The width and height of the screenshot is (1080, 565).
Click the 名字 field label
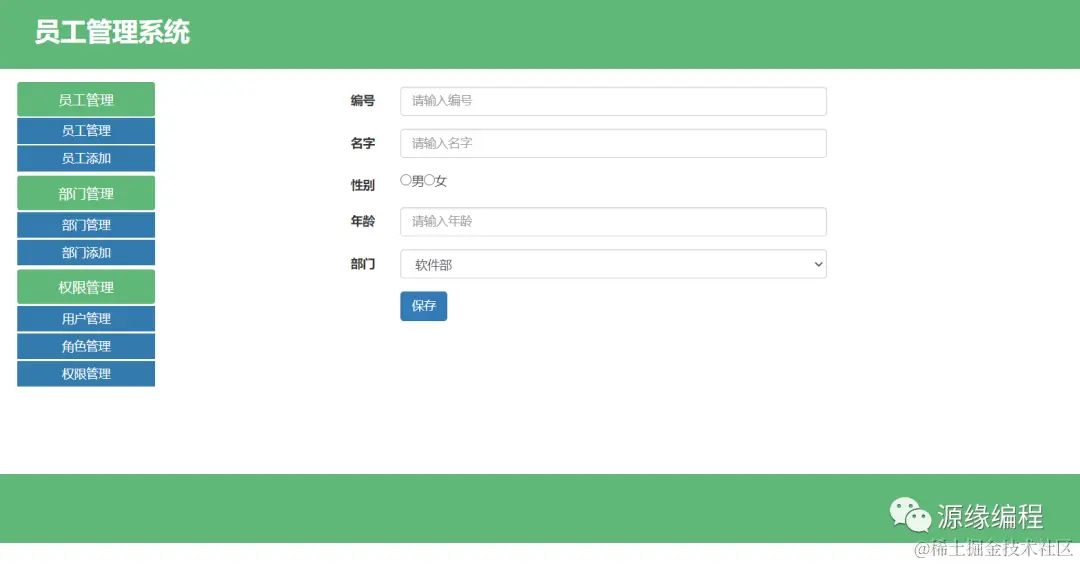tap(362, 143)
